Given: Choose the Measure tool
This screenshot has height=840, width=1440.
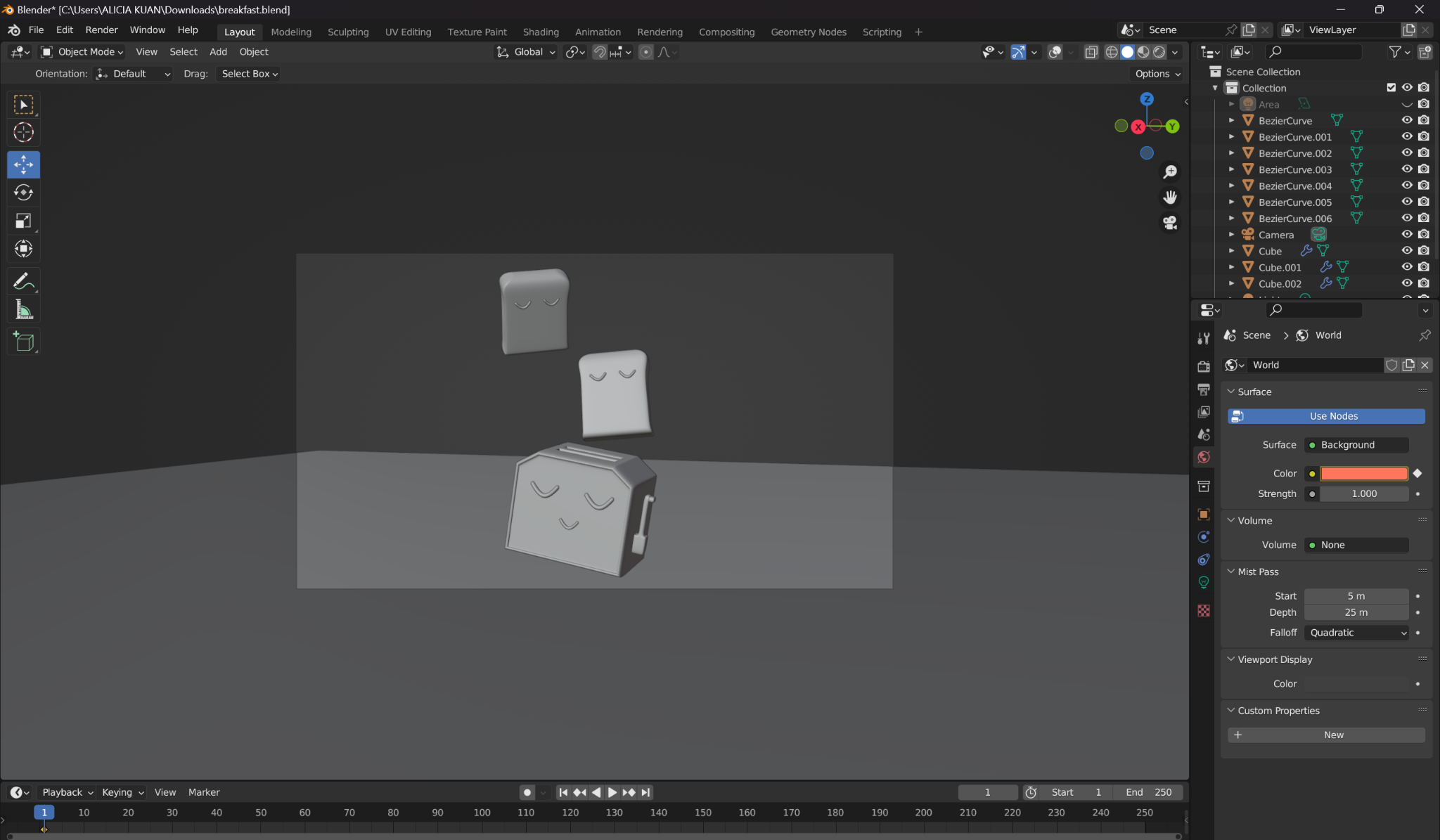Looking at the screenshot, I should tap(23, 310).
